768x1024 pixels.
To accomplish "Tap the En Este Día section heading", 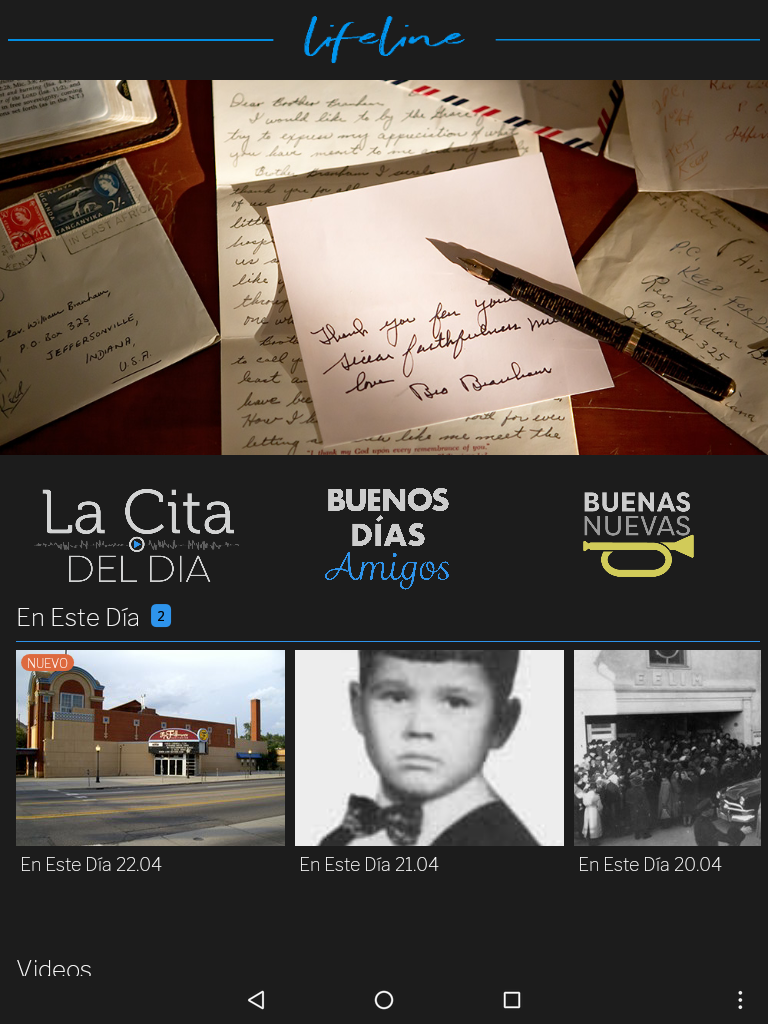I will [78, 617].
